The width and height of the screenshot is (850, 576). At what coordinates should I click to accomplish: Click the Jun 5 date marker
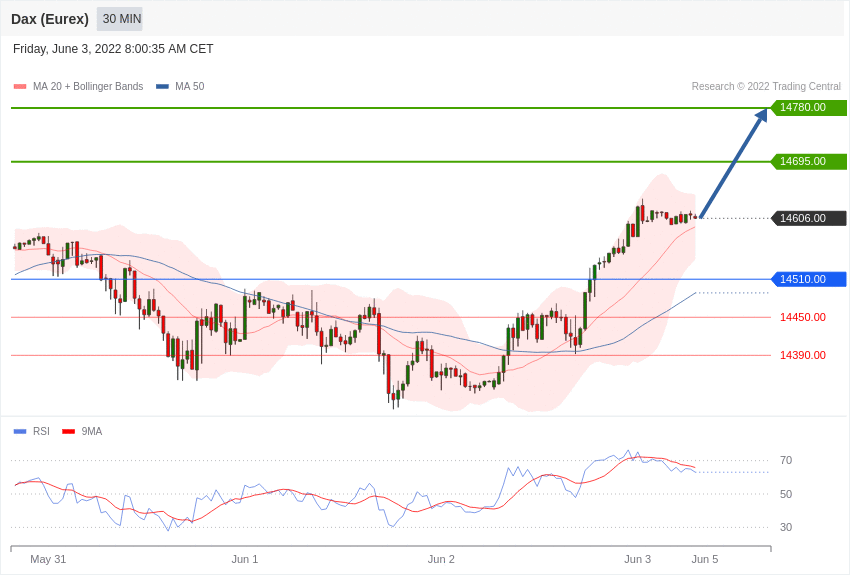[705, 559]
